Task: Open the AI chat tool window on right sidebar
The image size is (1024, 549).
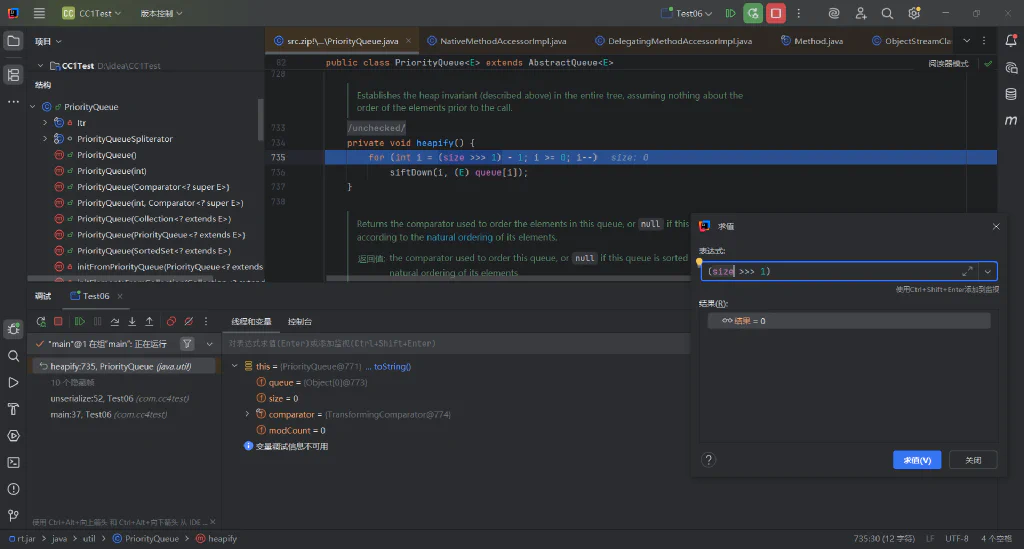Action: [1011, 68]
